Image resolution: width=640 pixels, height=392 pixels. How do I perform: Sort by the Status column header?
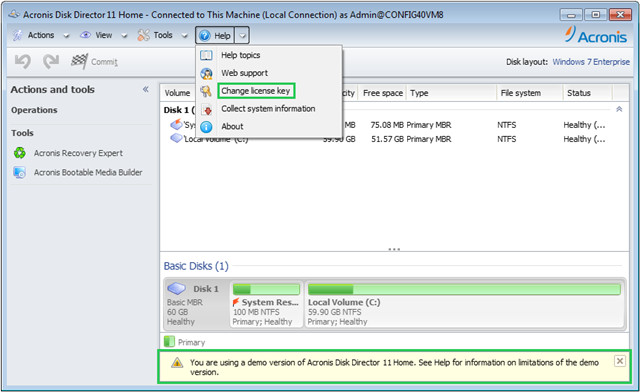579,93
